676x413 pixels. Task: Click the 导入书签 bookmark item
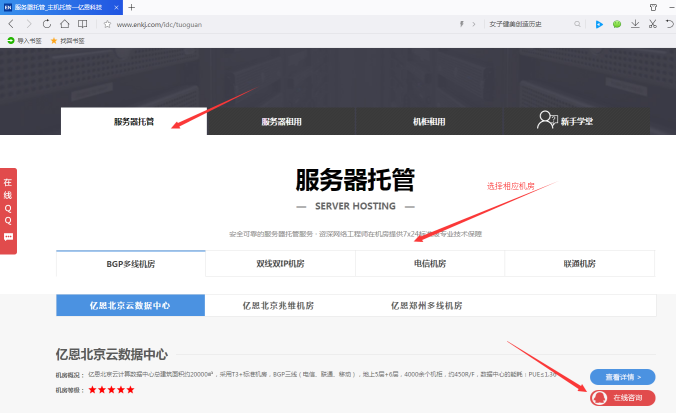coord(25,41)
